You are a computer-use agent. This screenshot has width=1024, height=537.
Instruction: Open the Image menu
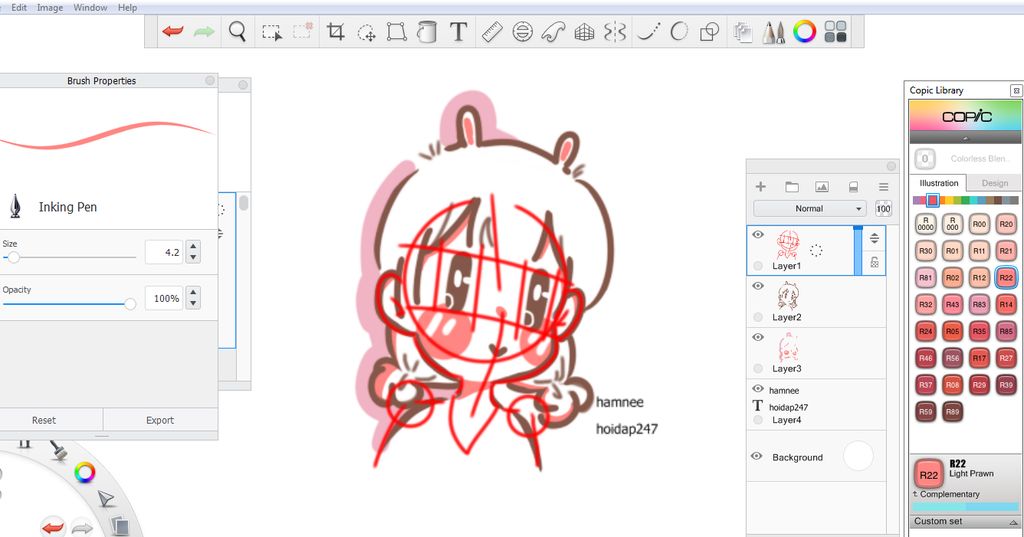[50, 7]
